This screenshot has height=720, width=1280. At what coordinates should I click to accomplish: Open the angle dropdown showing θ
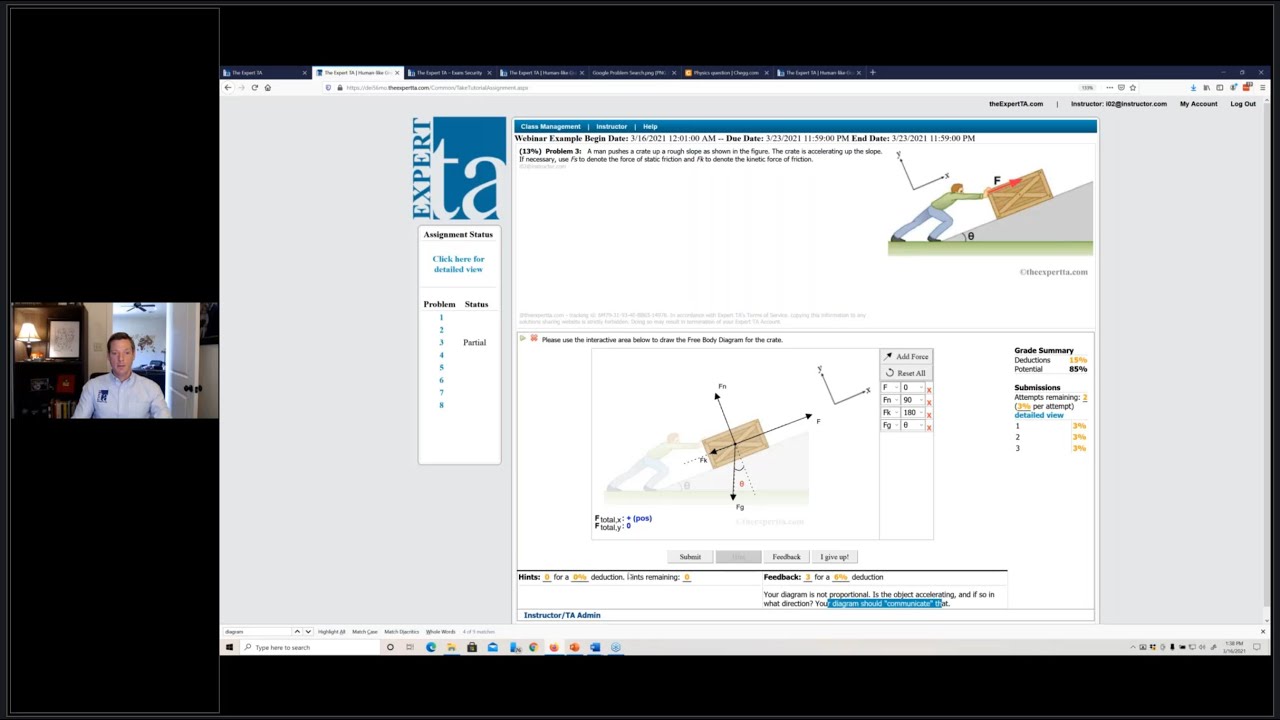[913, 425]
